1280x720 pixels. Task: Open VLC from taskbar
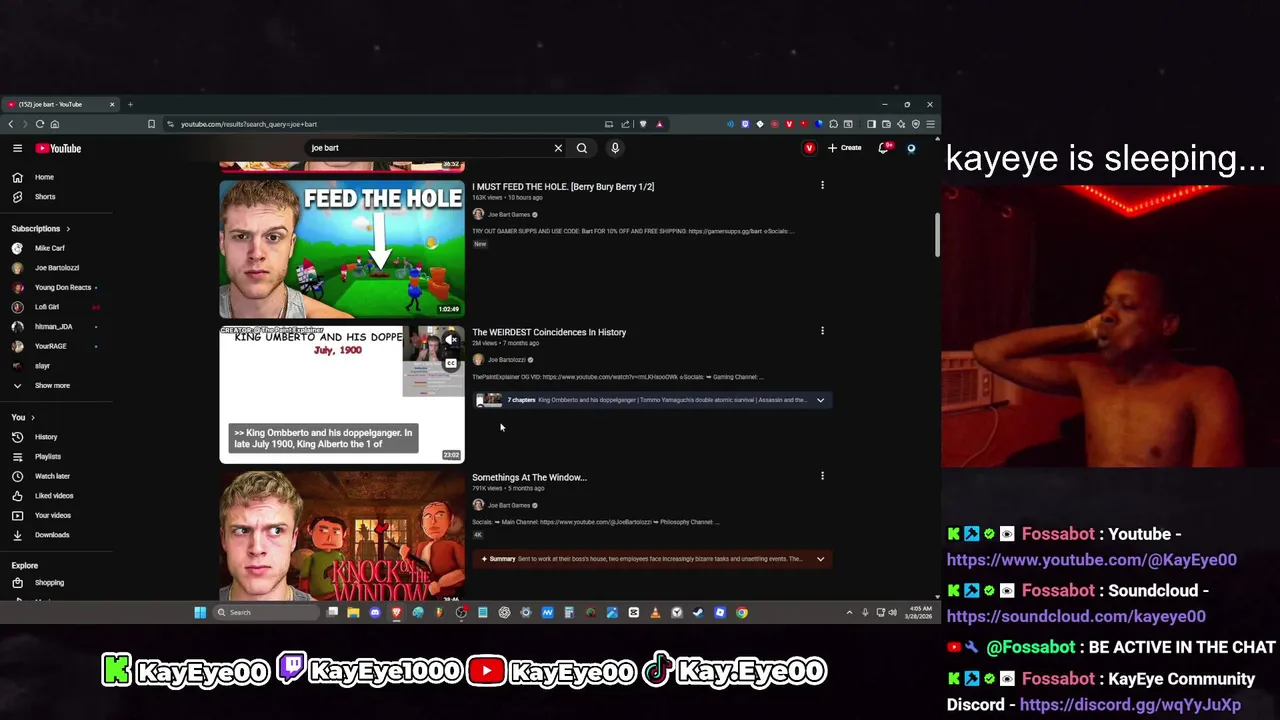655,612
